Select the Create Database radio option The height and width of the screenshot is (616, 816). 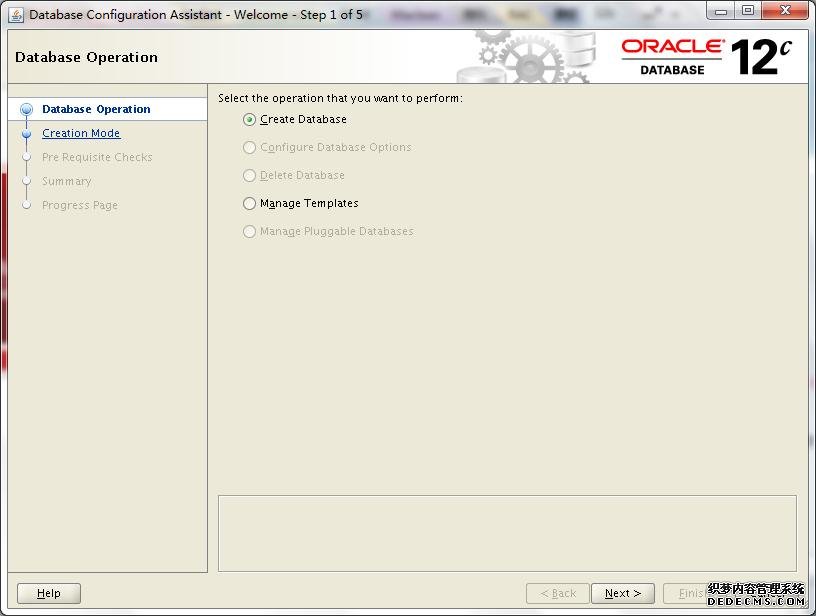click(x=250, y=119)
